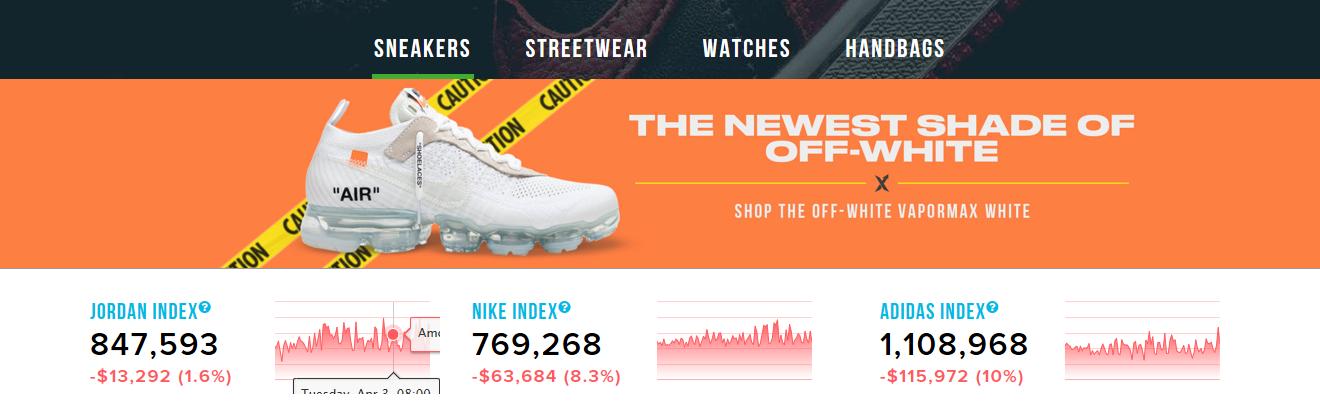Open the Jordan Index help icon
Screen dimensions: 1320x403
[205, 308]
